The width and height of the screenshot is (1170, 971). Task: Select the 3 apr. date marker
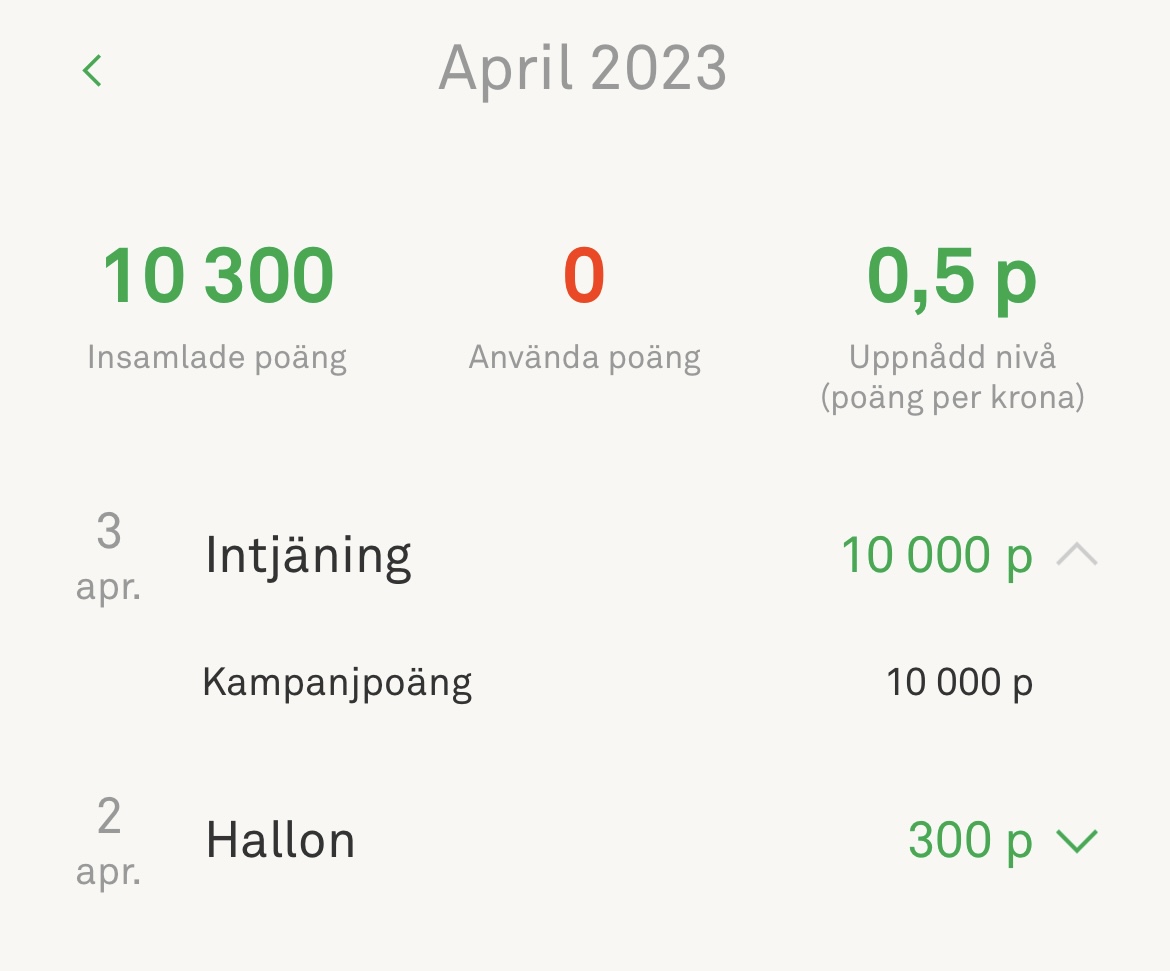pyautogui.click(x=108, y=556)
